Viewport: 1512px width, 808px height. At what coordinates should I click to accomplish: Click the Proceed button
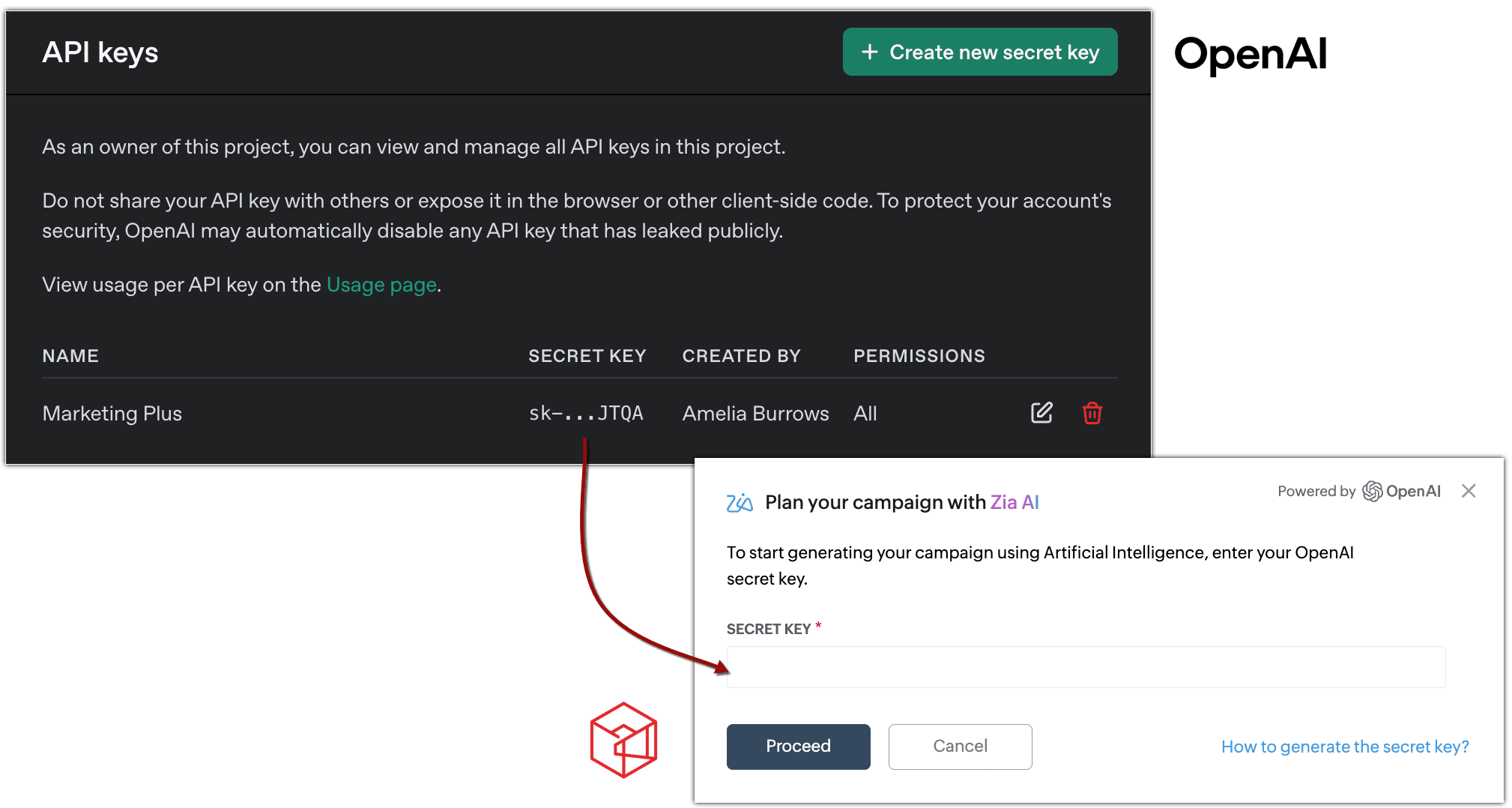[x=799, y=747]
